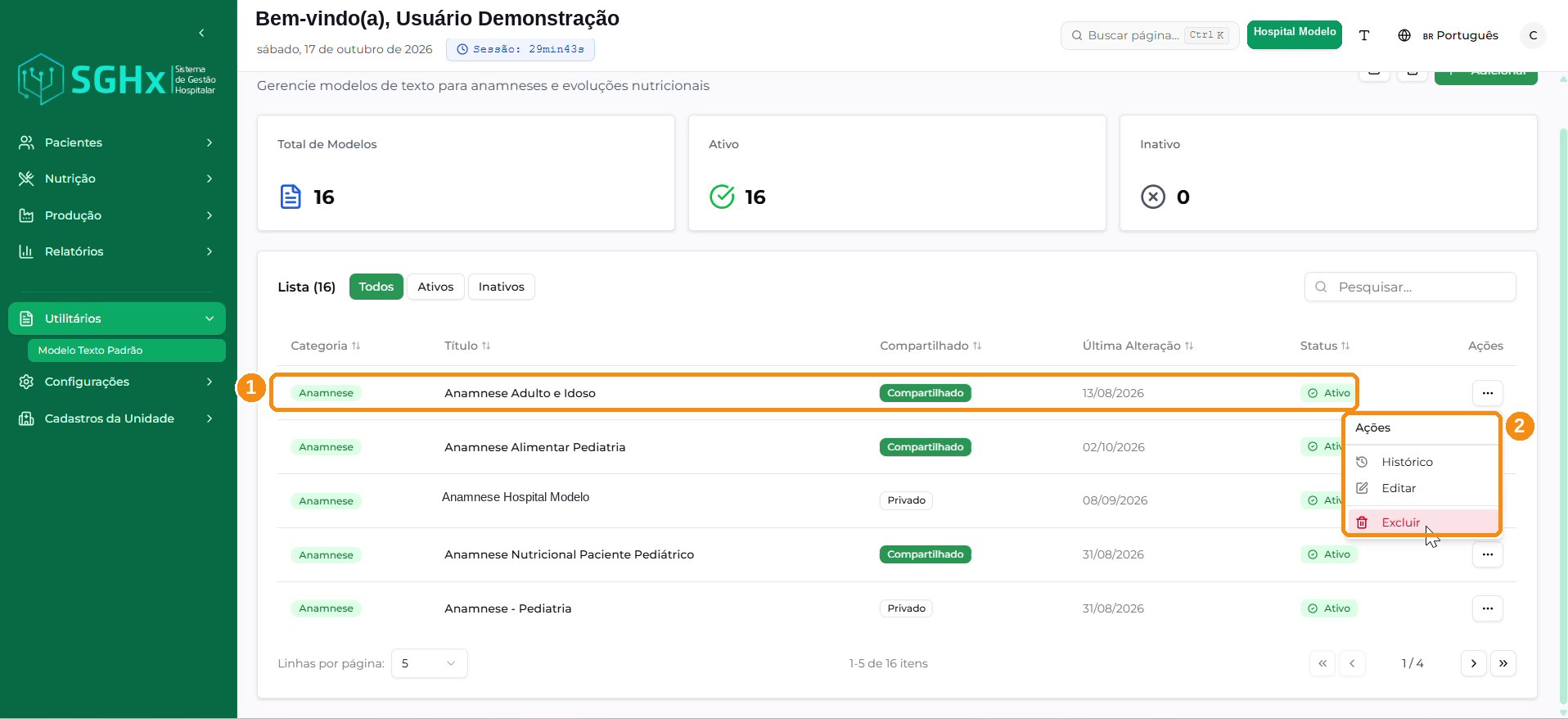Click the title Anamnese Alimentar Pediatria
The image size is (1568, 719).
click(535, 447)
